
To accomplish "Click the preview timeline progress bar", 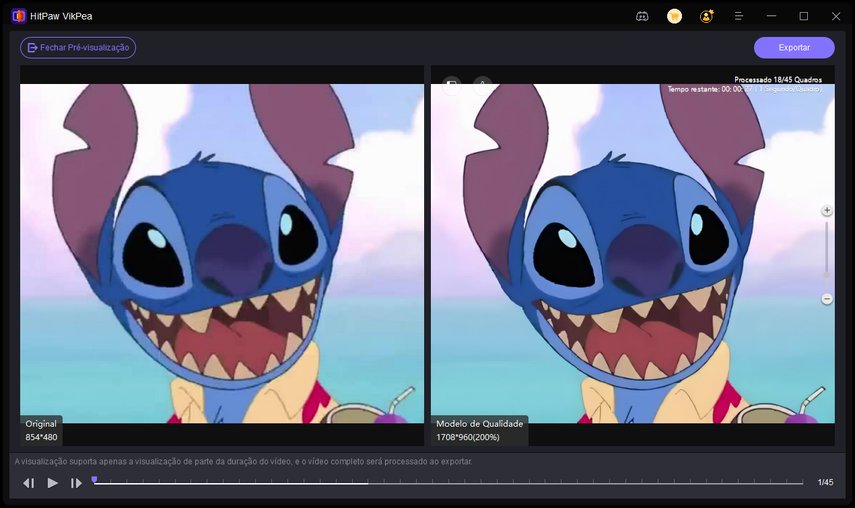I will (448, 483).
